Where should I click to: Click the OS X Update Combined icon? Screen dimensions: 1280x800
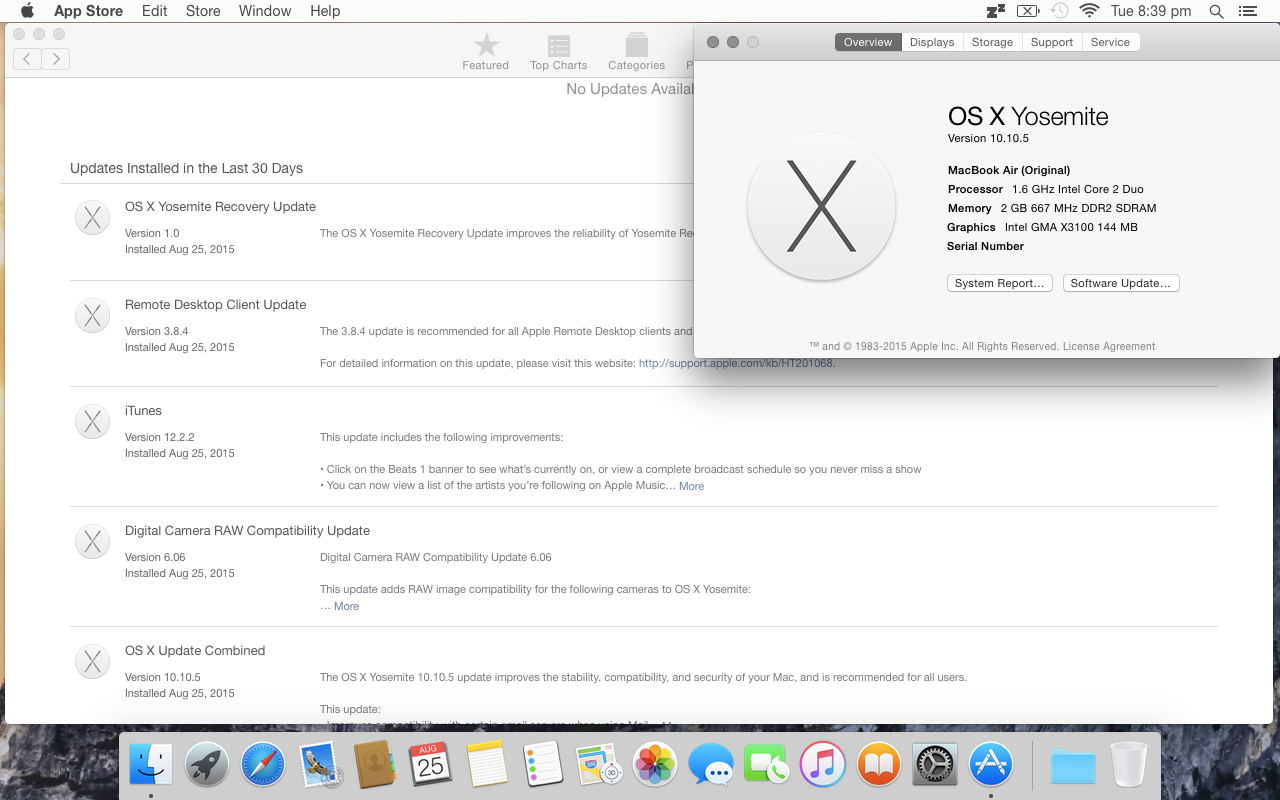[x=92, y=661]
